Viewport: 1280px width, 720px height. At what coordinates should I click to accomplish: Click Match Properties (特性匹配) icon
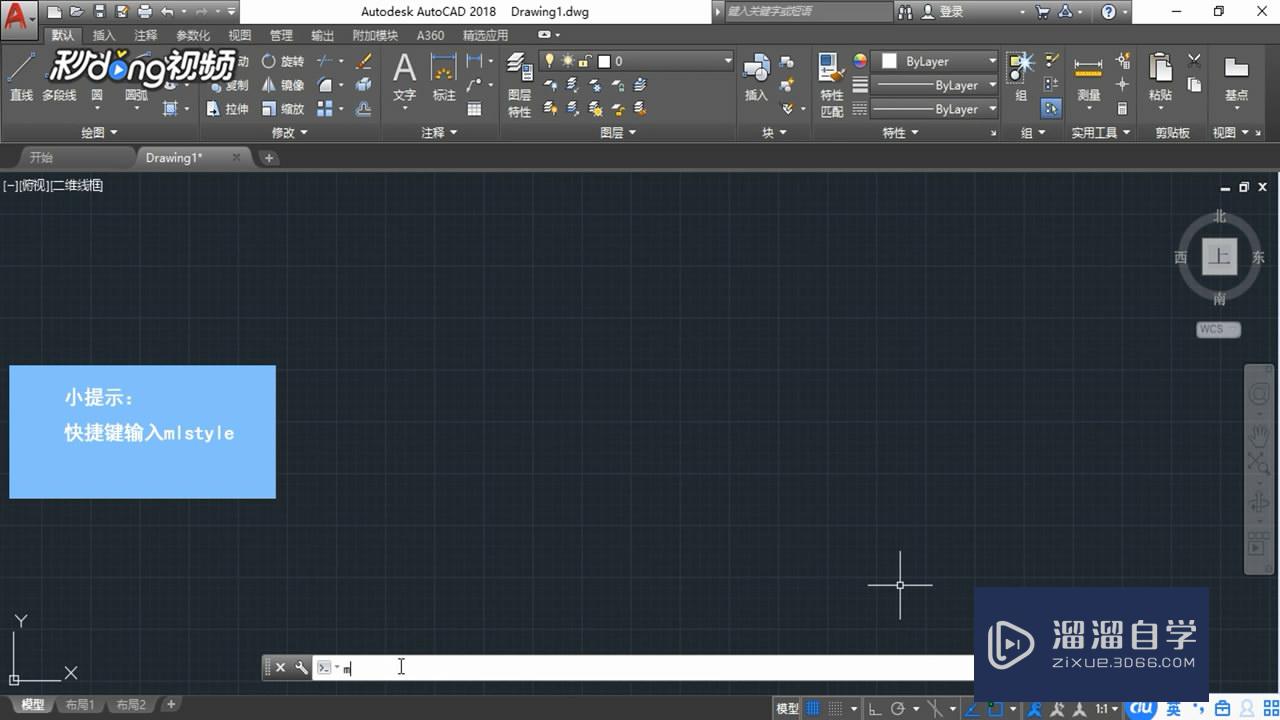(832, 85)
